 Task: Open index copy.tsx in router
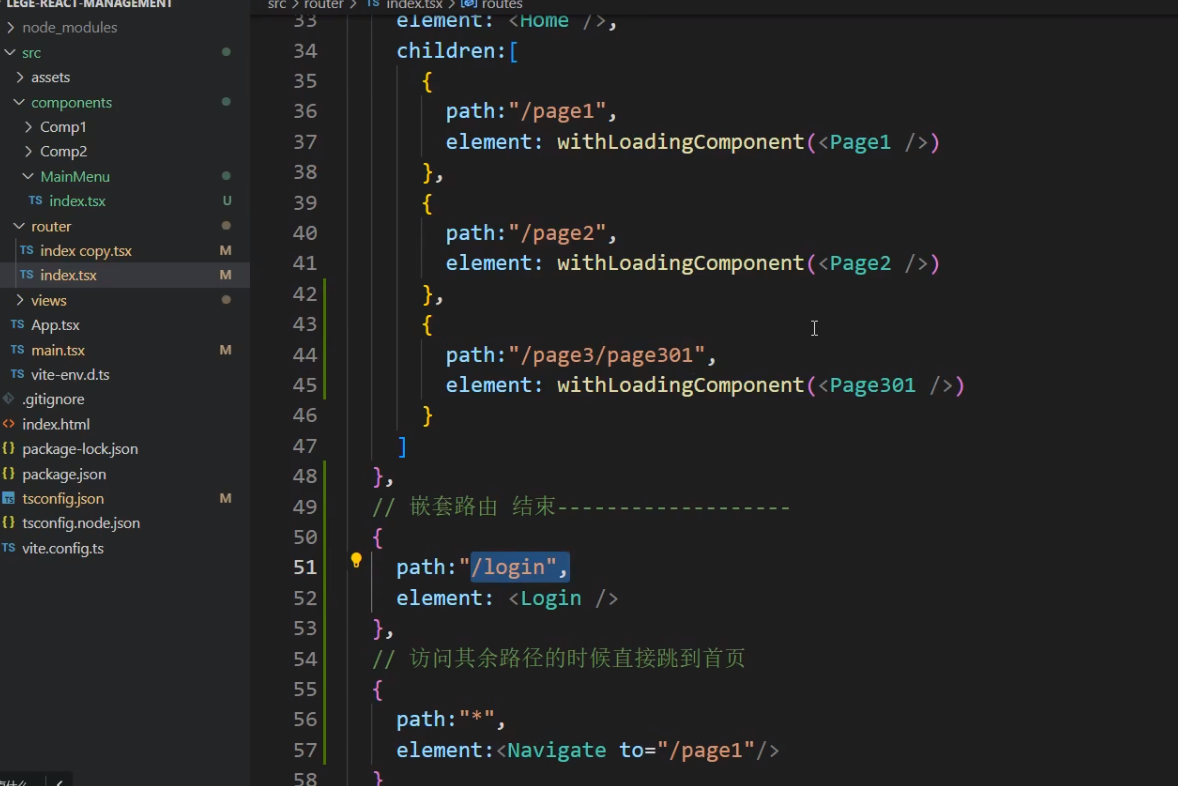click(86, 251)
